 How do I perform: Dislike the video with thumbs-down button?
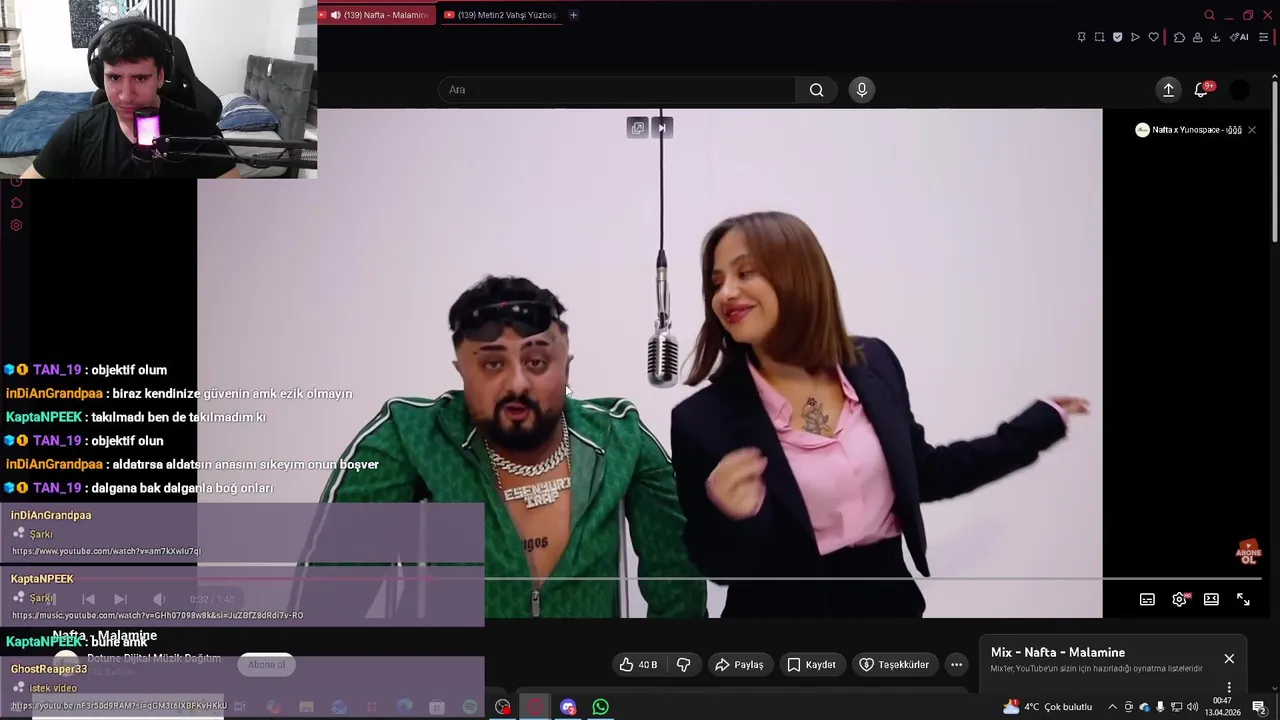tap(684, 664)
